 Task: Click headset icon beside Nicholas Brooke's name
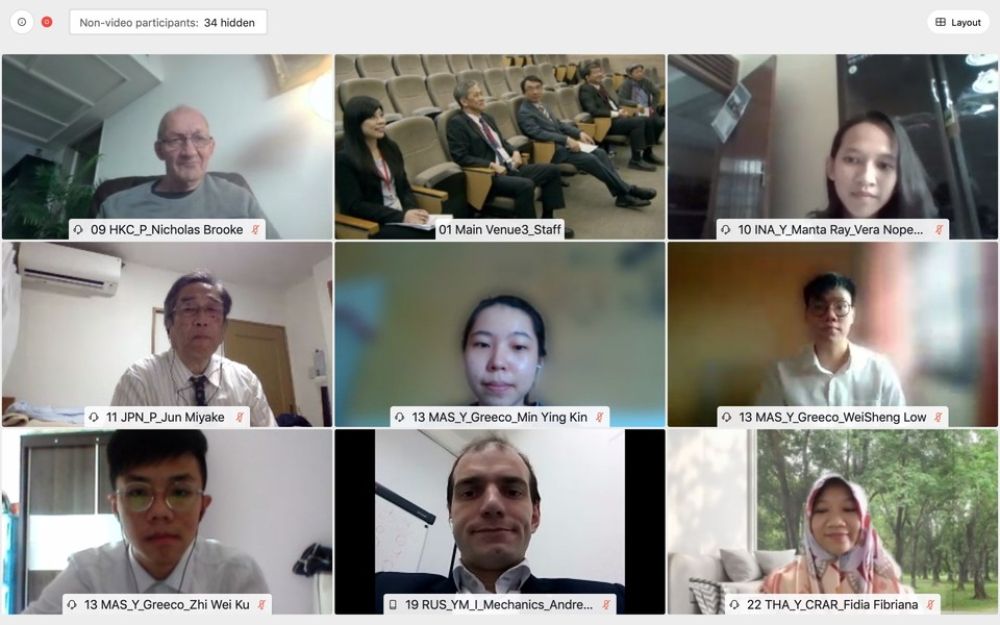click(78, 230)
